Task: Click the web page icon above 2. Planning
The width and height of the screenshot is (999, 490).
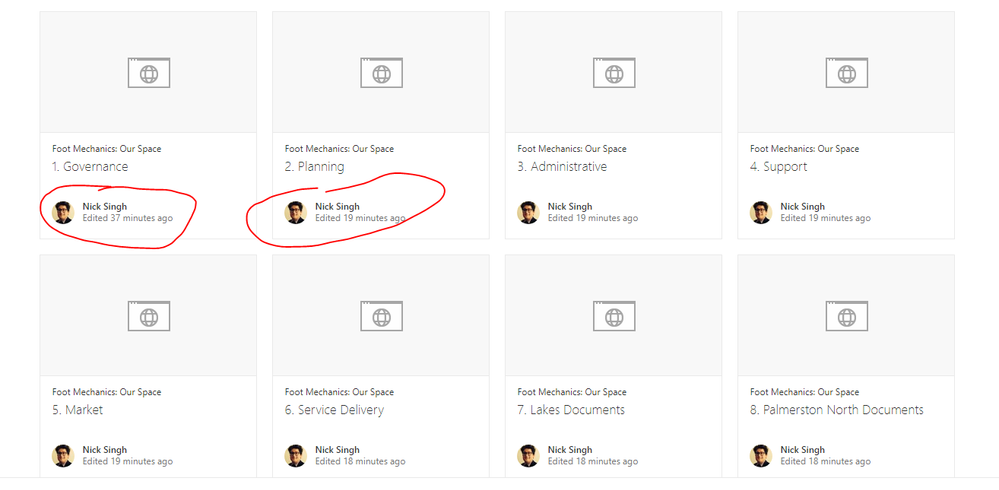Action: [x=381, y=73]
